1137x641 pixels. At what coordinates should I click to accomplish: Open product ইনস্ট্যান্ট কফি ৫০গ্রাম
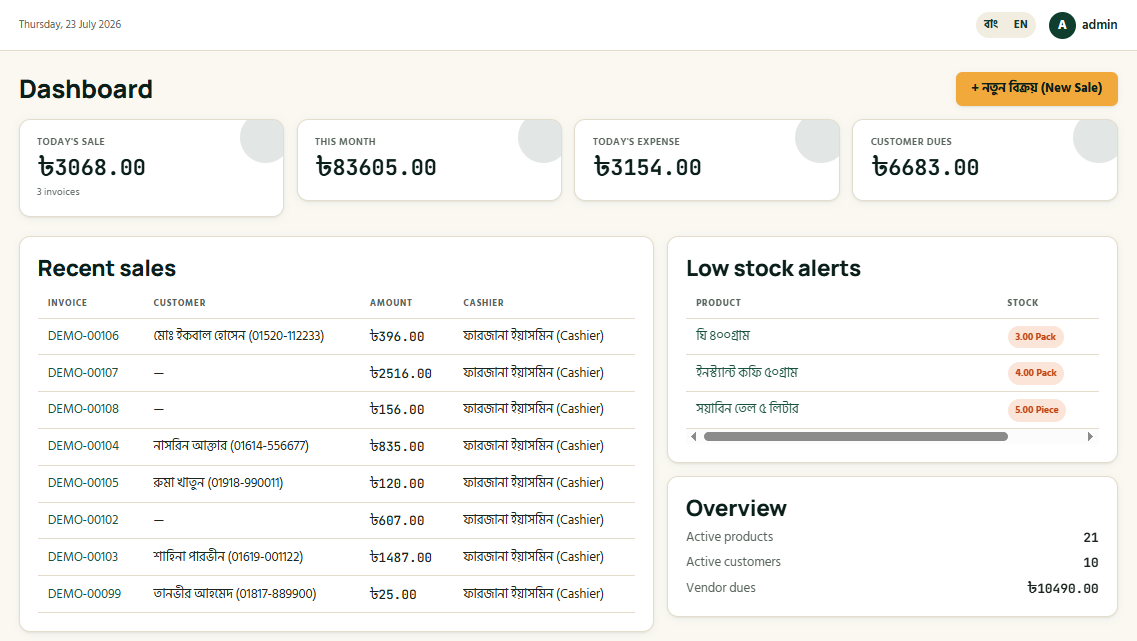click(746, 373)
